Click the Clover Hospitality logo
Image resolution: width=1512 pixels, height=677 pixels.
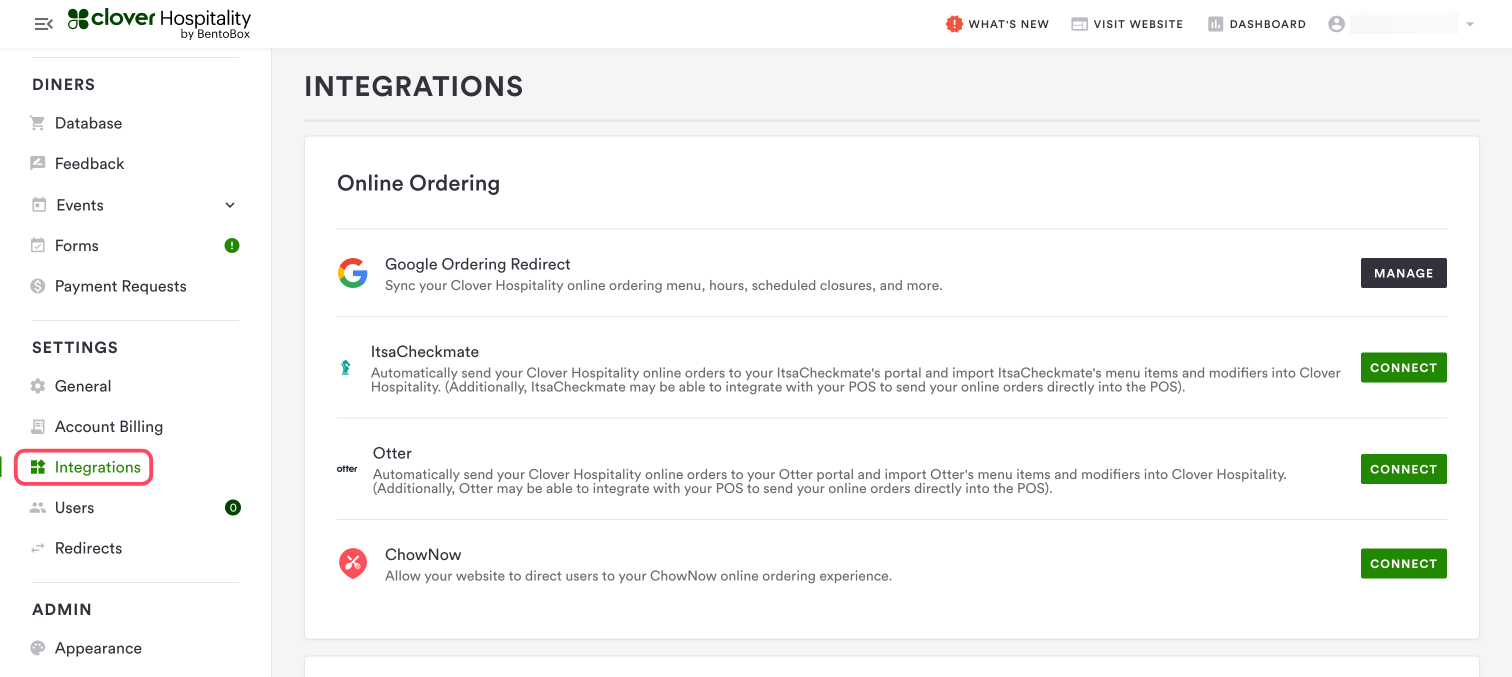point(159,24)
